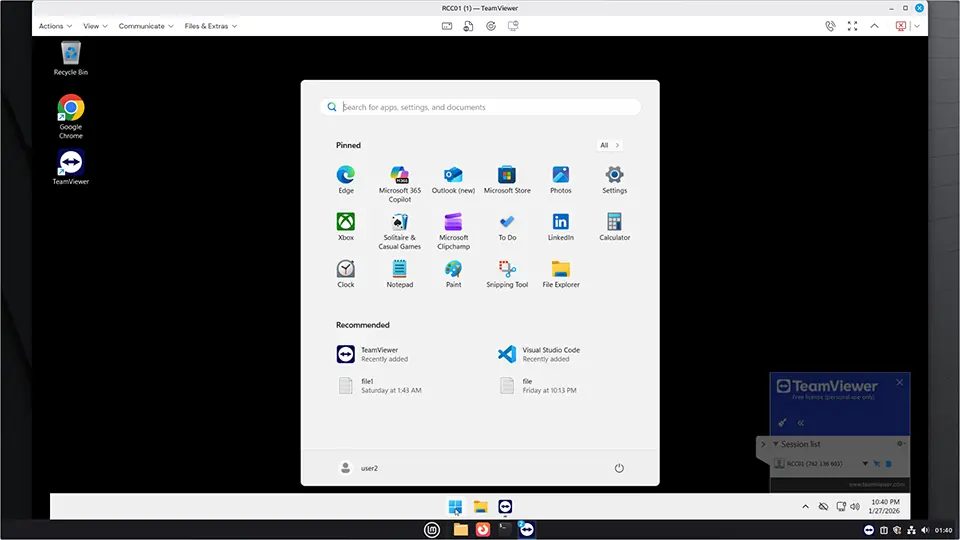Click the remote taskbar clock showing 10:40 PM
960x540 pixels.
coord(885,506)
